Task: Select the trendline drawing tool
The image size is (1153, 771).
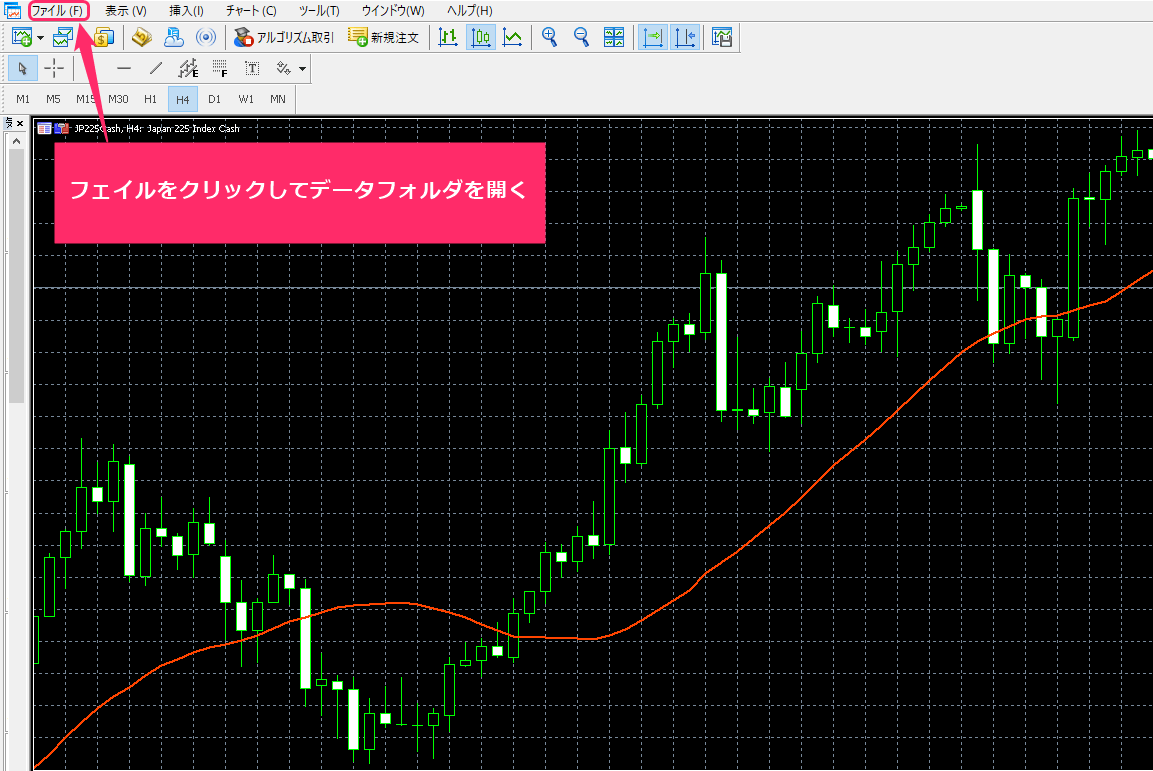Action: coord(155,68)
